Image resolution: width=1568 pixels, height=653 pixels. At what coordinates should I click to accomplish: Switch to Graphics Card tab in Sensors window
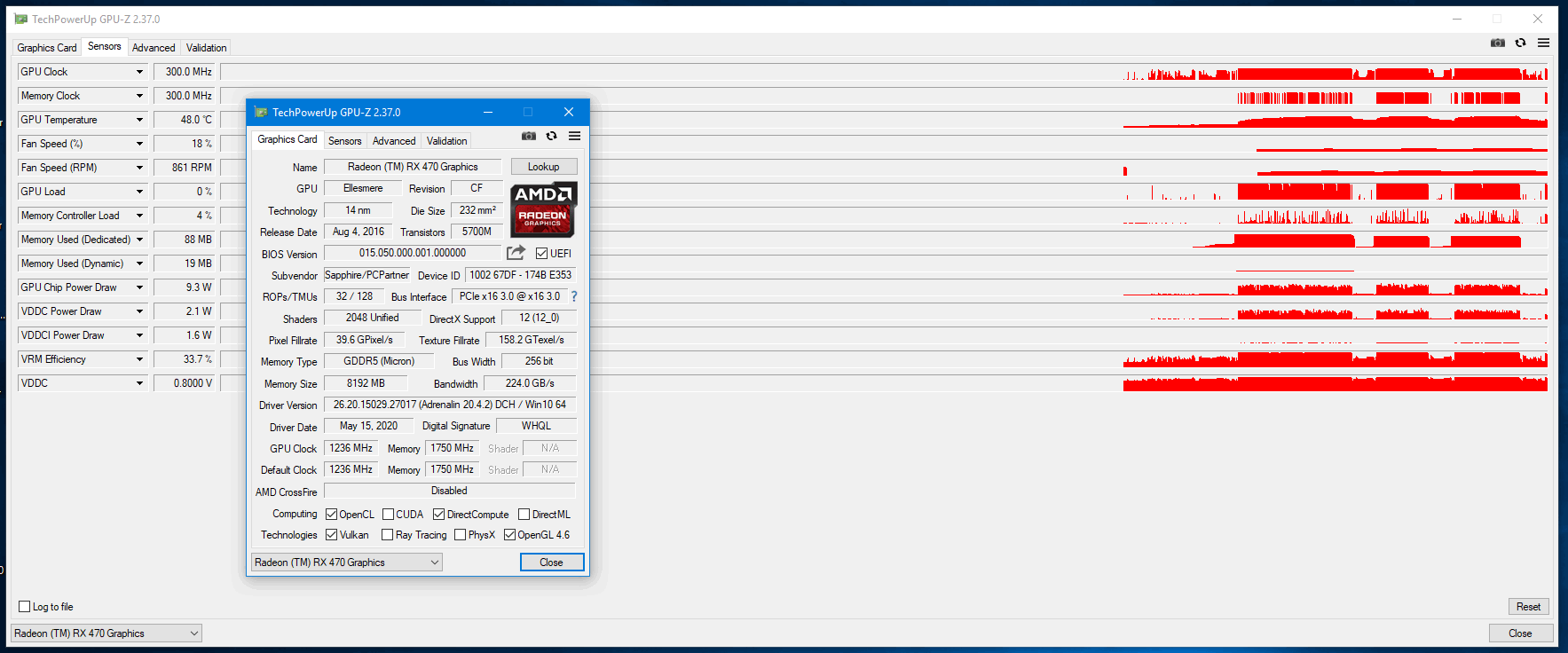tap(47, 48)
